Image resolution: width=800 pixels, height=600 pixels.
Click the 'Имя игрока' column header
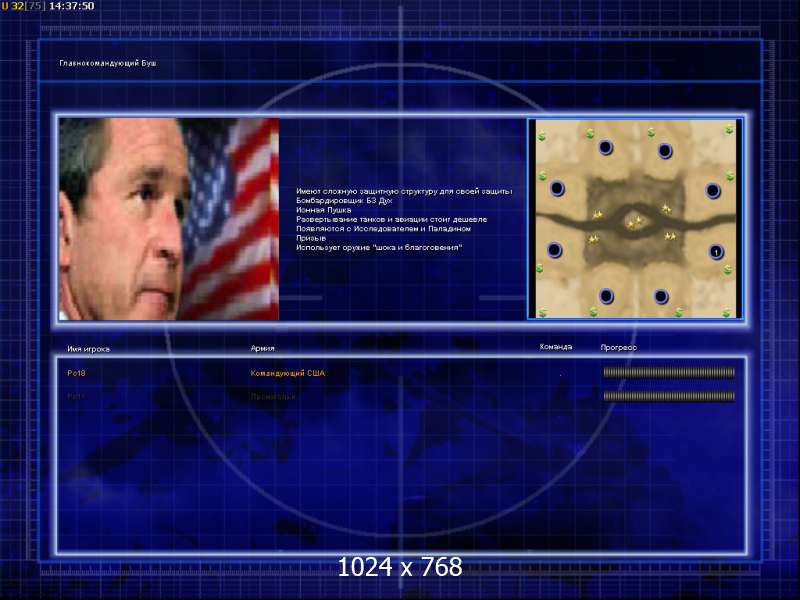88,349
